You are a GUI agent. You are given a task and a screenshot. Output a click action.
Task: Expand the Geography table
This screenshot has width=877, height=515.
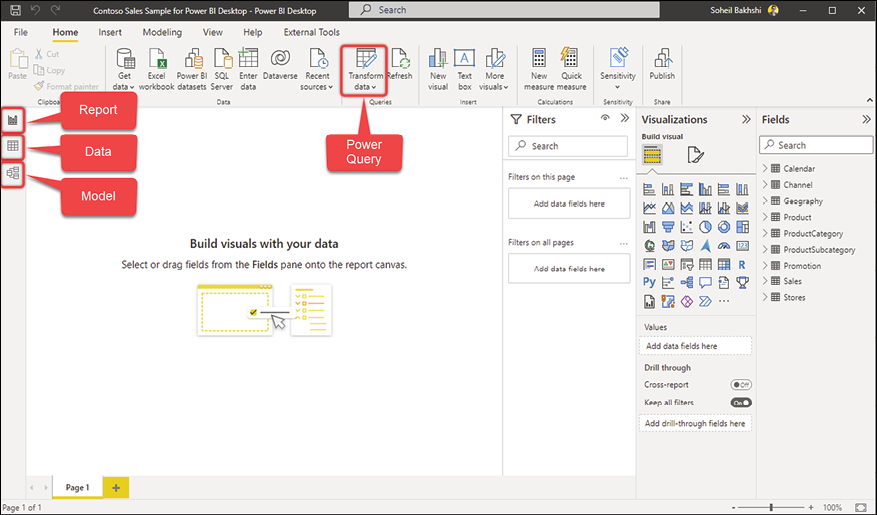pyautogui.click(x=765, y=201)
